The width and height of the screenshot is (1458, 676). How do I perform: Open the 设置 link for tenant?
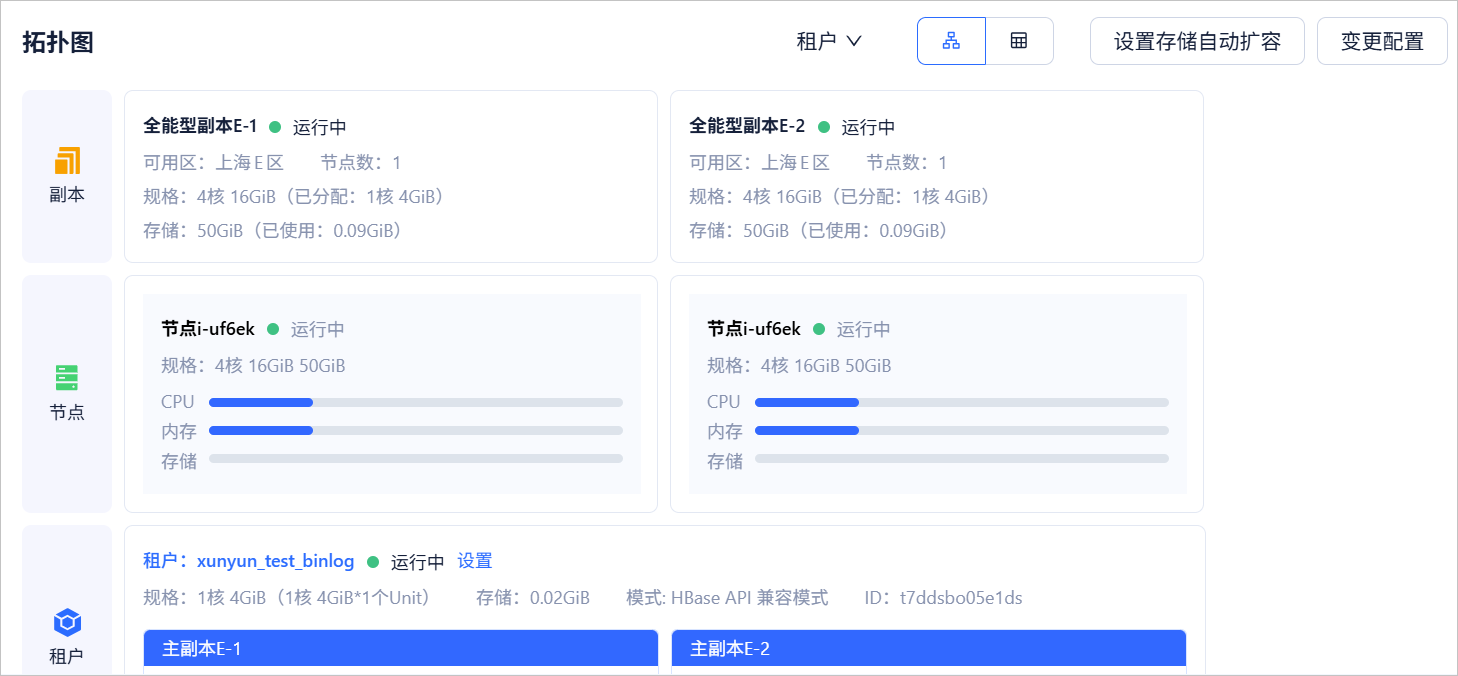[475, 561]
